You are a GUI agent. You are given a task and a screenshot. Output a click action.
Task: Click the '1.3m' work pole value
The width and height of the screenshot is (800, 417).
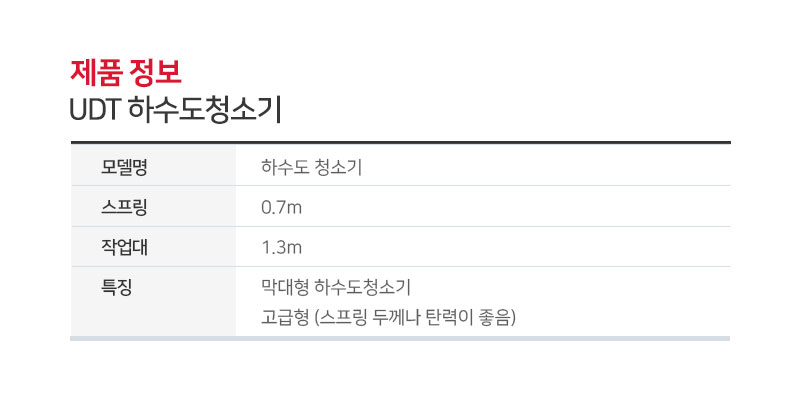[281, 248]
